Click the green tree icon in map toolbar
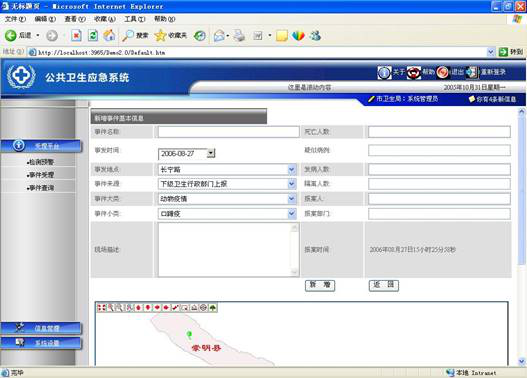 (x=213, y=307)
